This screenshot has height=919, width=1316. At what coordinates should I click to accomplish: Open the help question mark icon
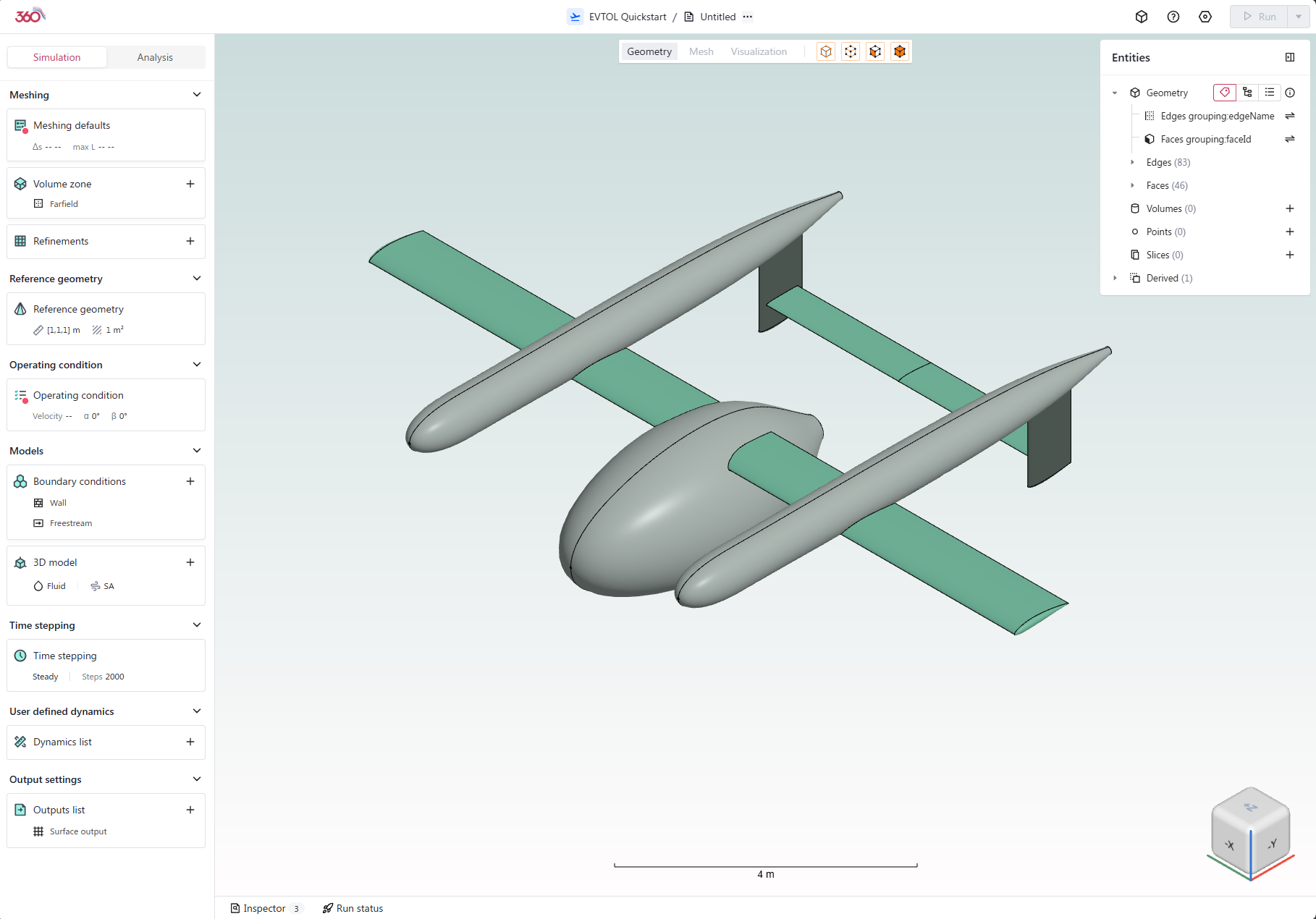[x=1173, y=17]
